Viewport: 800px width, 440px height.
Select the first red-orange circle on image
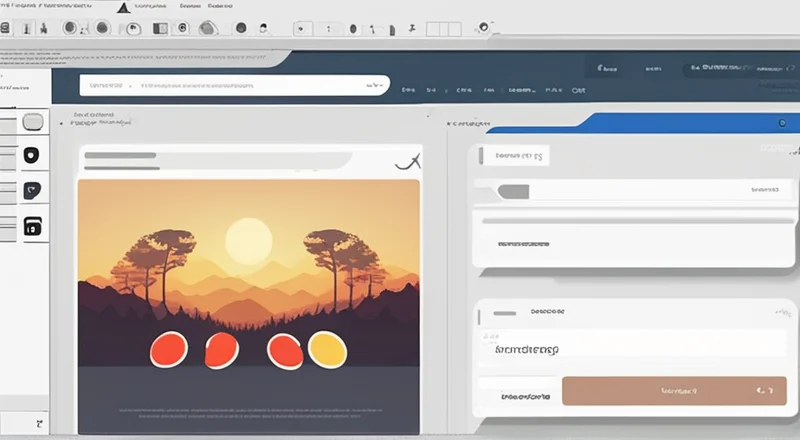pos(168,349)
